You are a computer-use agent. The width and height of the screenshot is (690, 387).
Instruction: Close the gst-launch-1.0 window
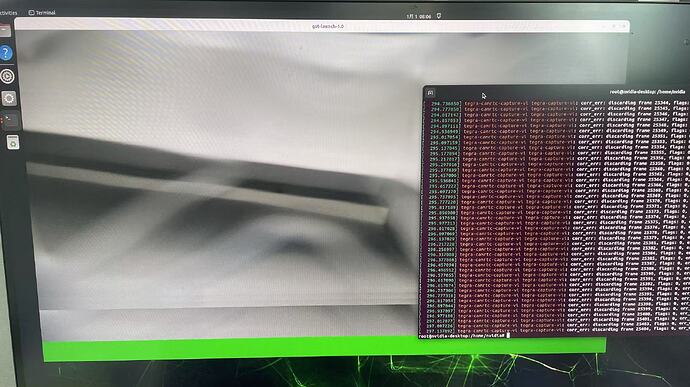623,26
